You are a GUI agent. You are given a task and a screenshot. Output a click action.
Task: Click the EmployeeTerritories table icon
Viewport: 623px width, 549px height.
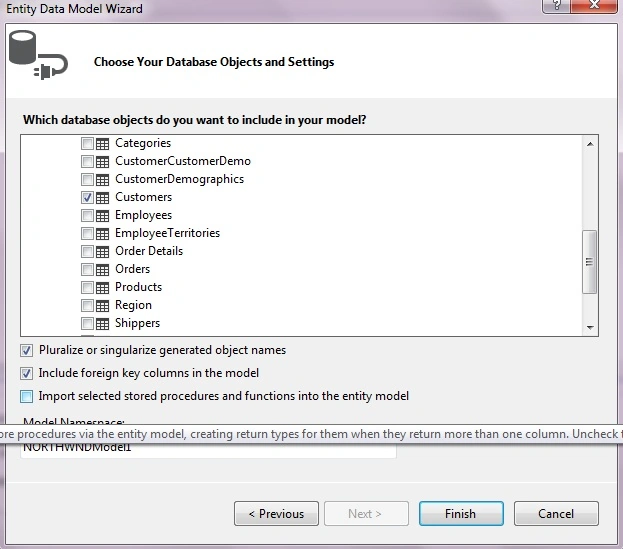[x=103, y=234]
